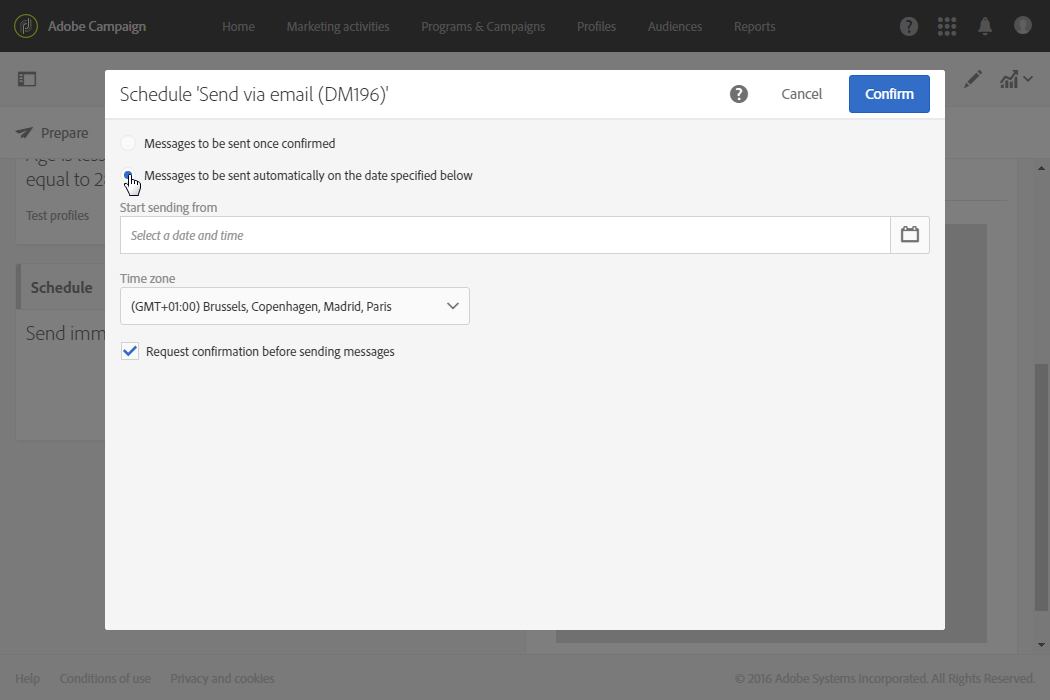Select 'Messages to be sent once confirmed'
1050x700 pixels.
click(x=129, y=144)
